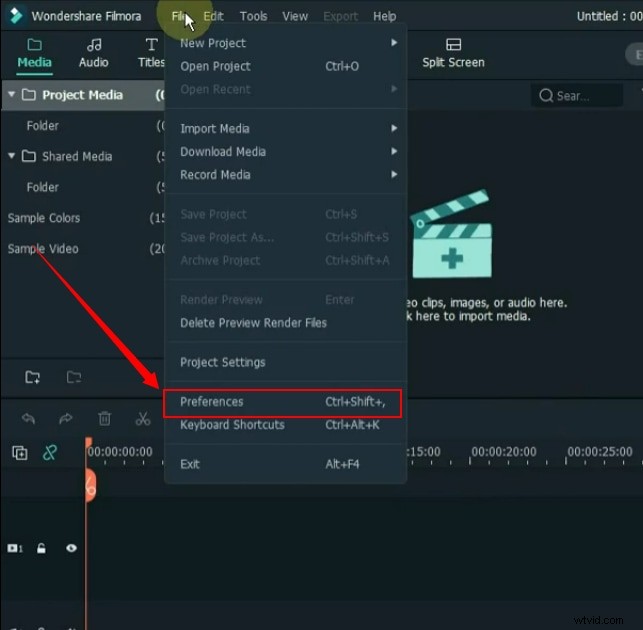Open Keyboard Shortcuts

tap(285, 425)
